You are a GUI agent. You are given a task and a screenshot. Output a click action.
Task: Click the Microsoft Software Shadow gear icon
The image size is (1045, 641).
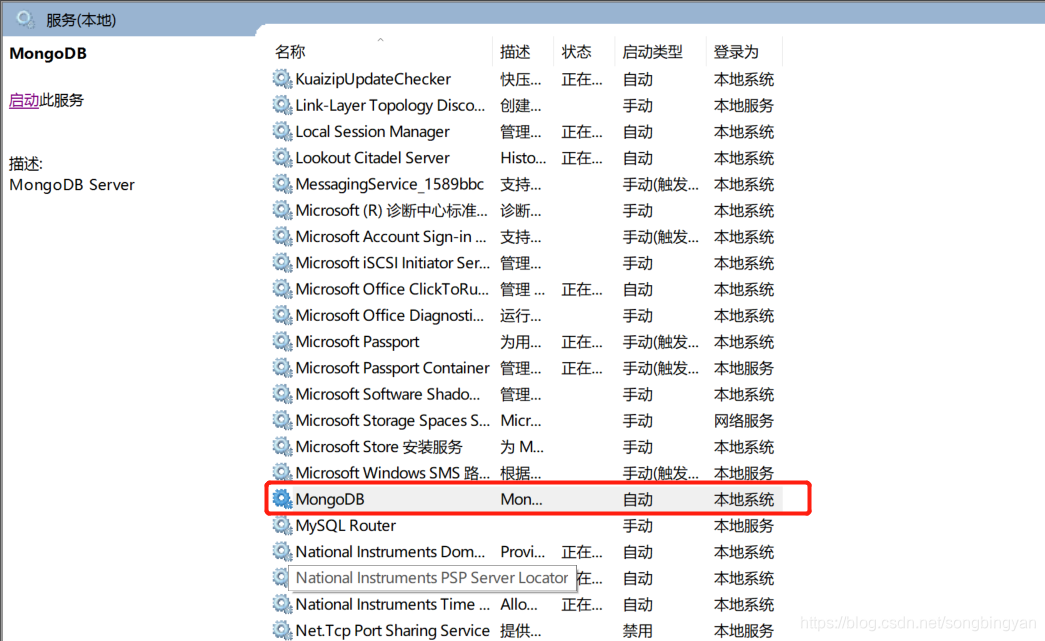point(283,394)
